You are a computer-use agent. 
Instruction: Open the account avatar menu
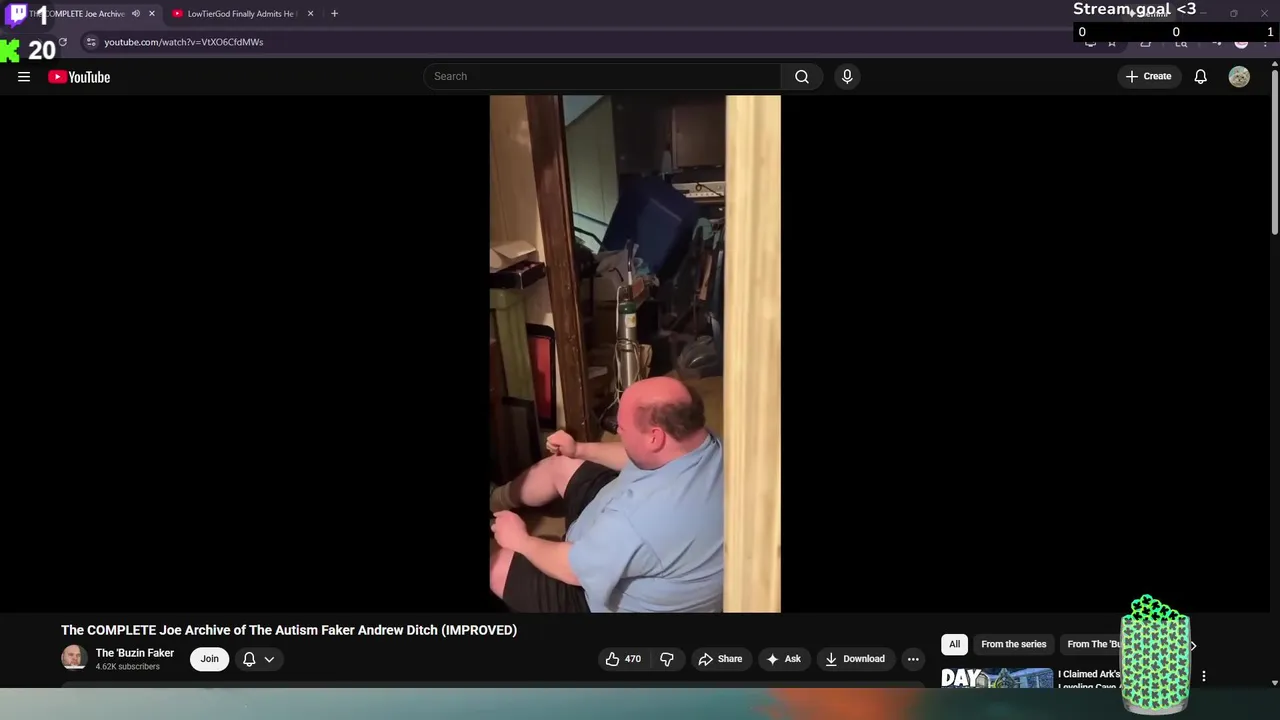coord(1239,77)
